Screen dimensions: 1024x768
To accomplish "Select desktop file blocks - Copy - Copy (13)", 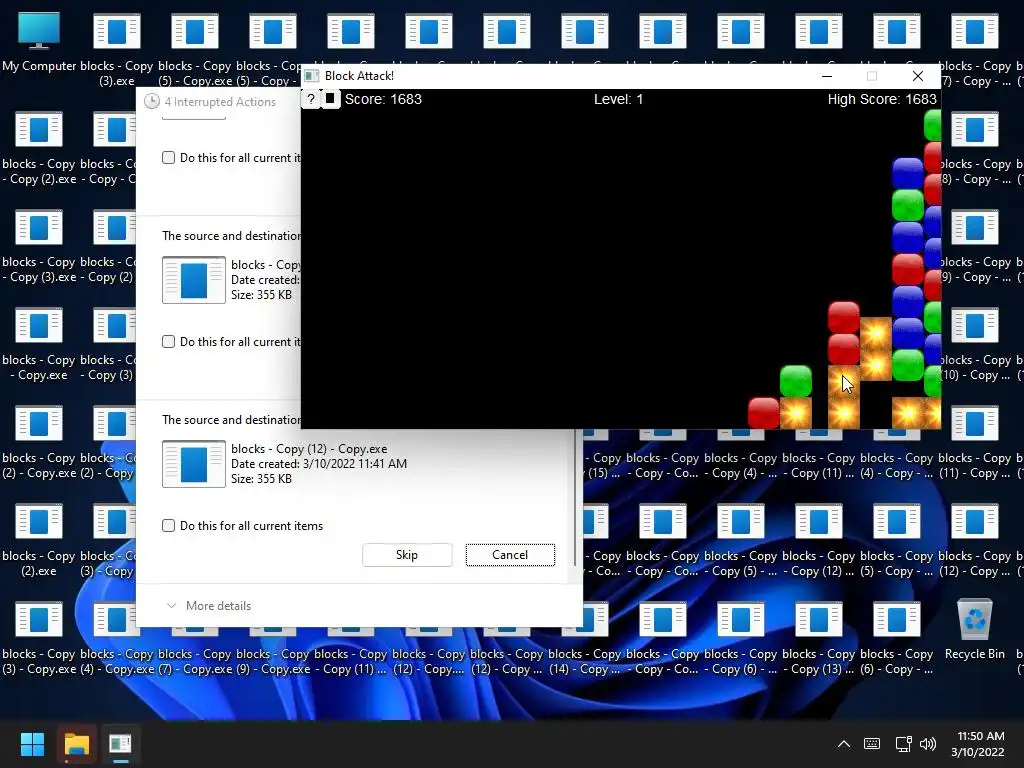I will tap(818, 638).
